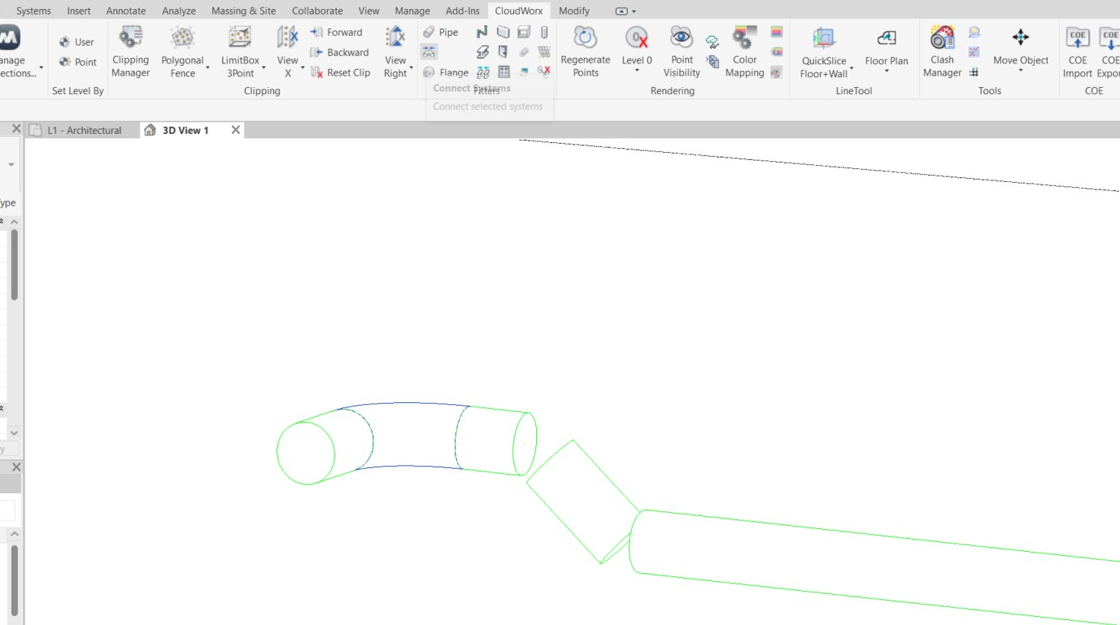Open the Color Mapping tool
This screenshot has height=625, width=1120.
tap(744, 51)
